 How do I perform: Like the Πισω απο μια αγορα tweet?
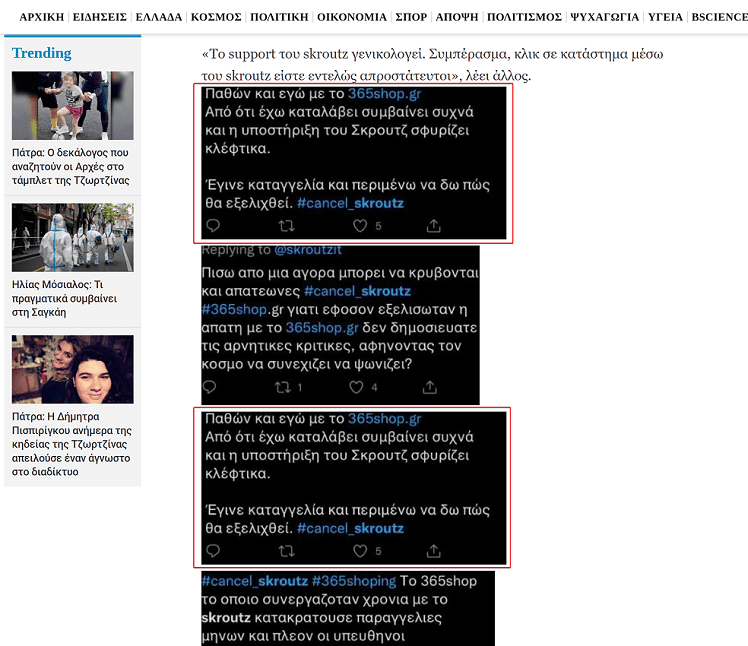tap(356, 387)
